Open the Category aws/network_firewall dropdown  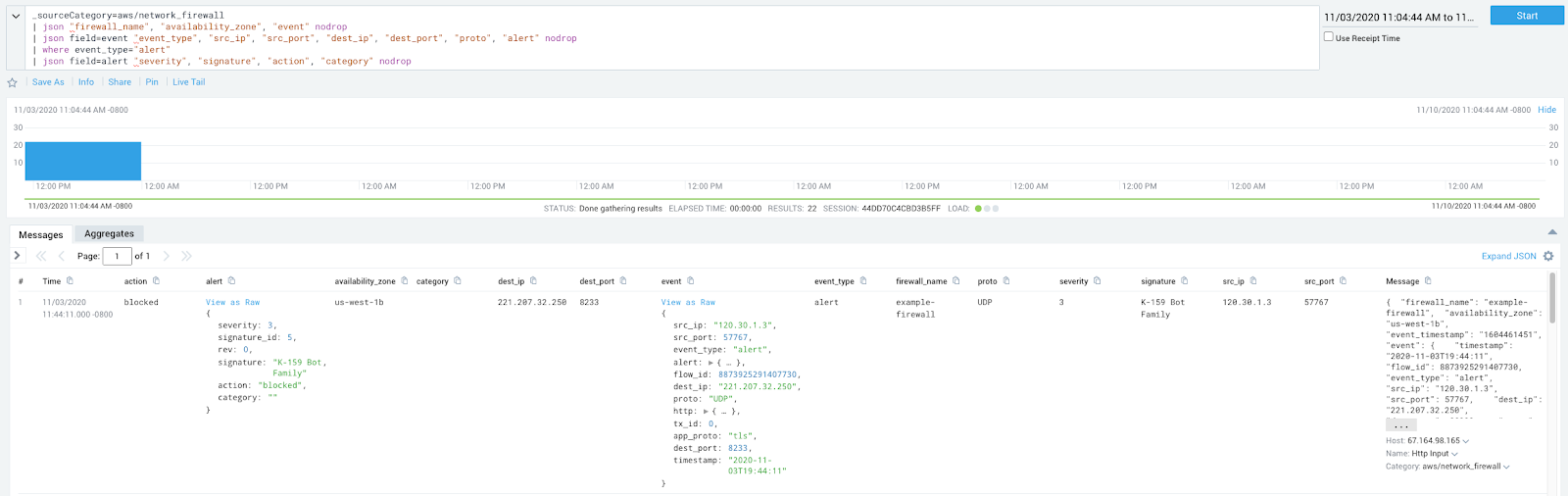[1506, 467]
